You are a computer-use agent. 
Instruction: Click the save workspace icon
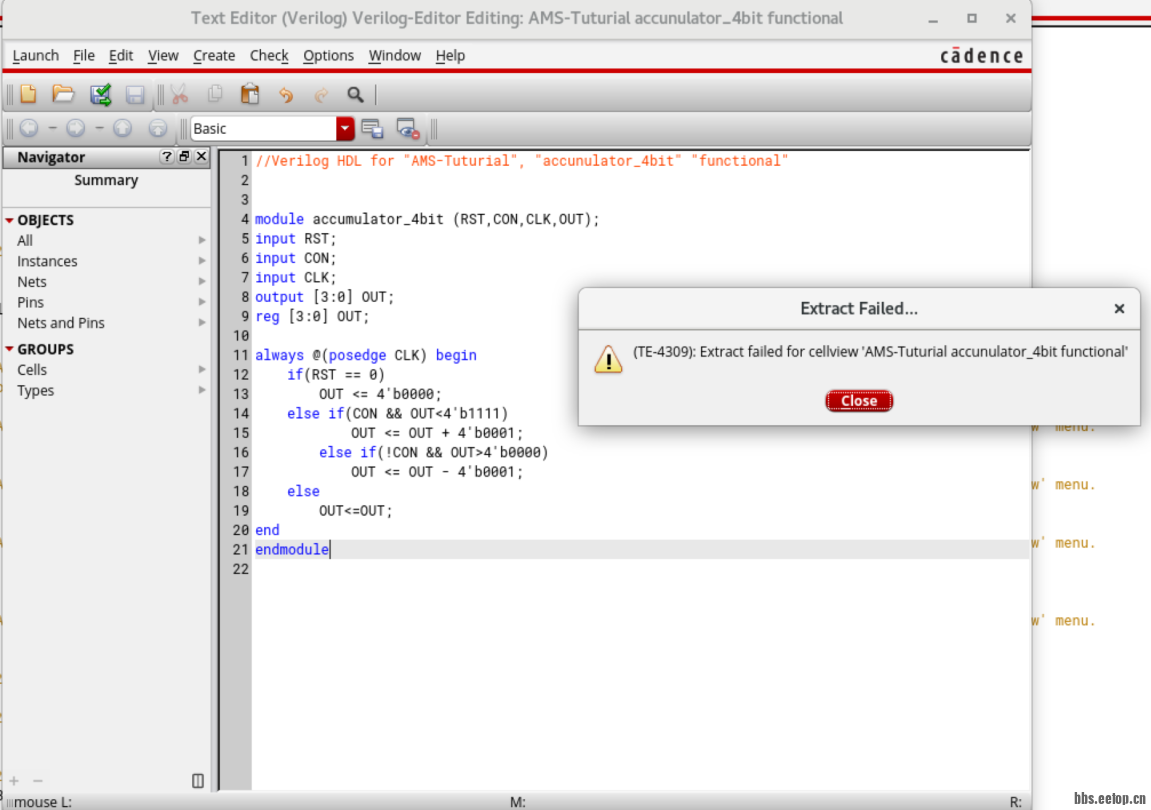tap(372, 128)
